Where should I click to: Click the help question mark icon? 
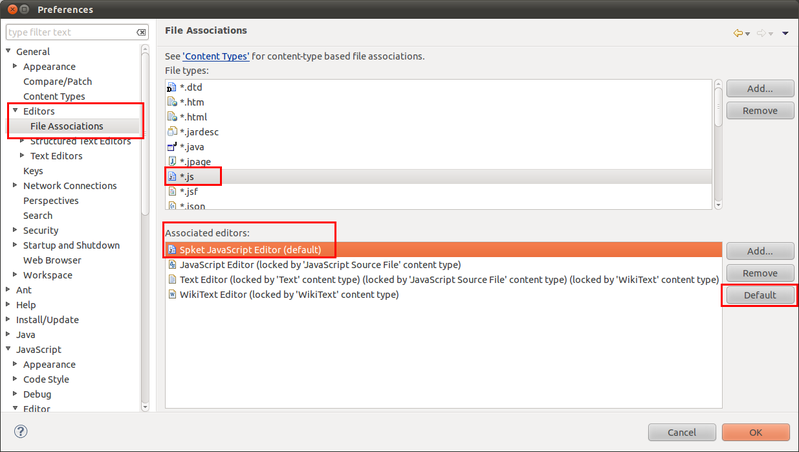point(21,432)
